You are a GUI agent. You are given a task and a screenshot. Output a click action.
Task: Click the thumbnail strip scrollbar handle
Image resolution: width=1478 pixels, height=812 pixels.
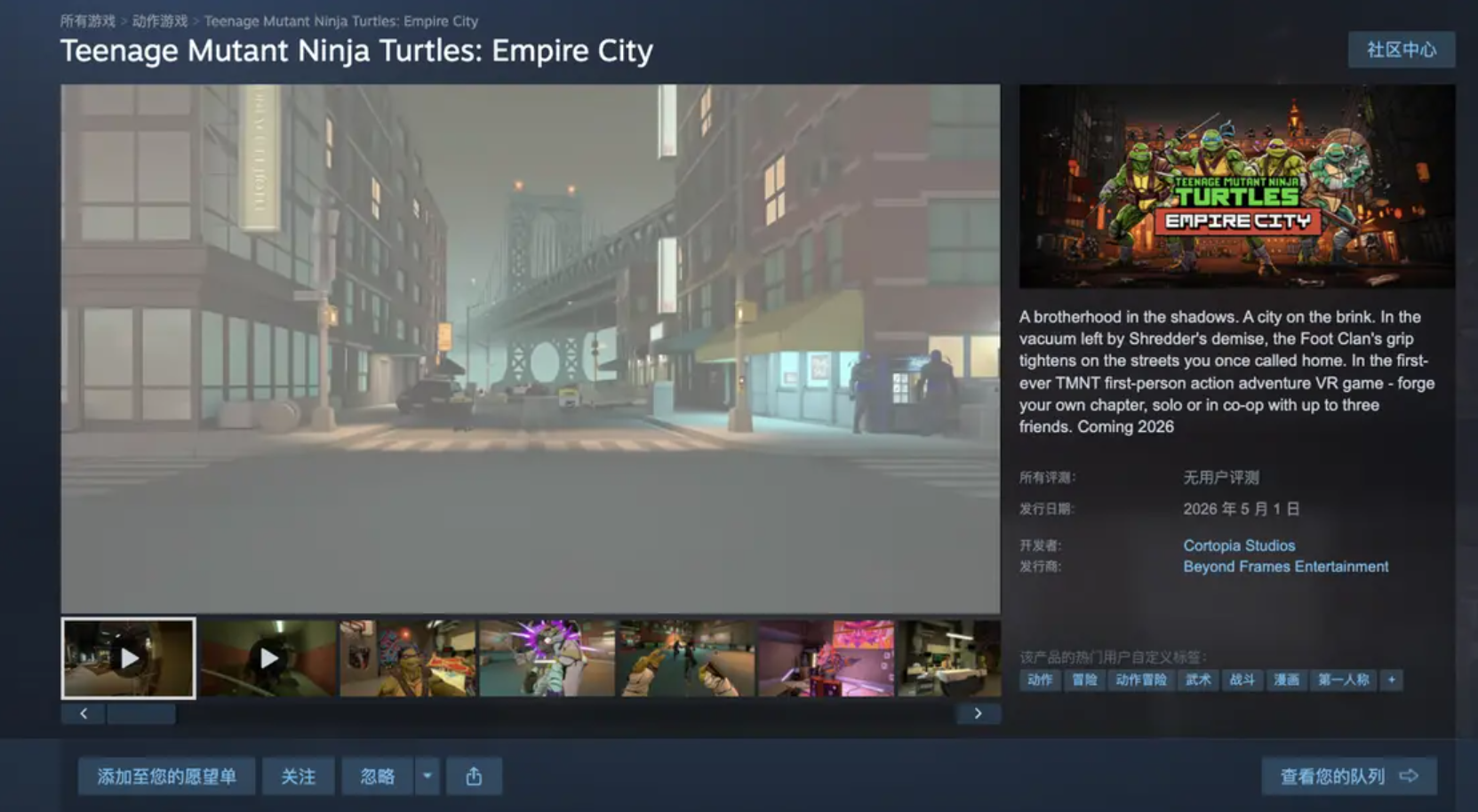click(x=140, y=713)
